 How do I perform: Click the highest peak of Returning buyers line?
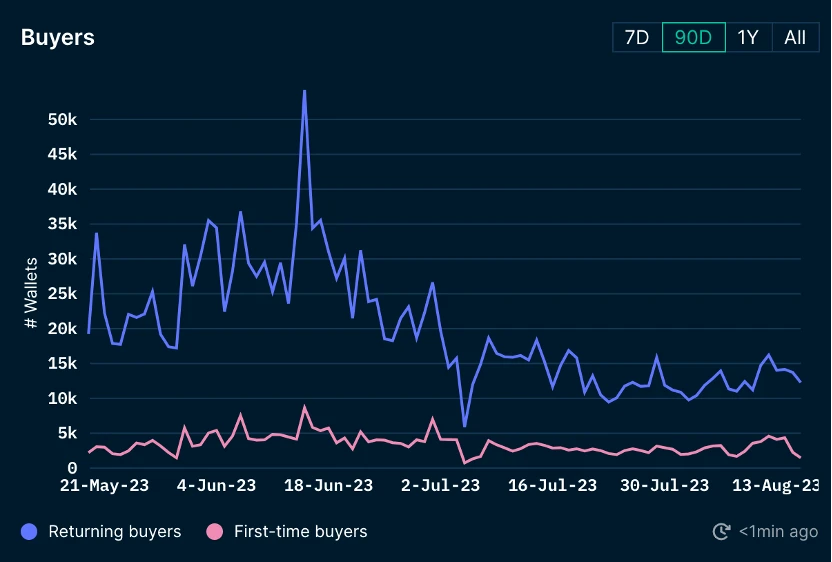point(304,91)
